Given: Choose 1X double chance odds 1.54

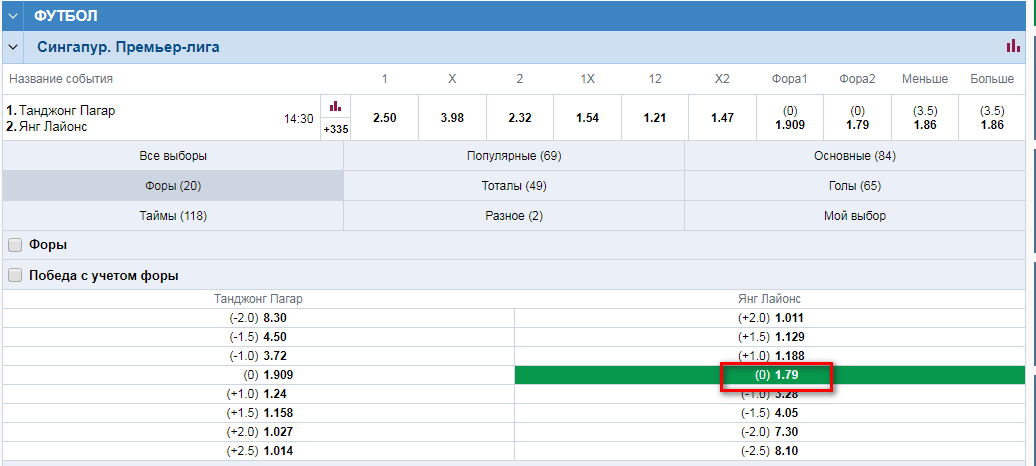Looking at the screenshot, I should pos(588,118).
